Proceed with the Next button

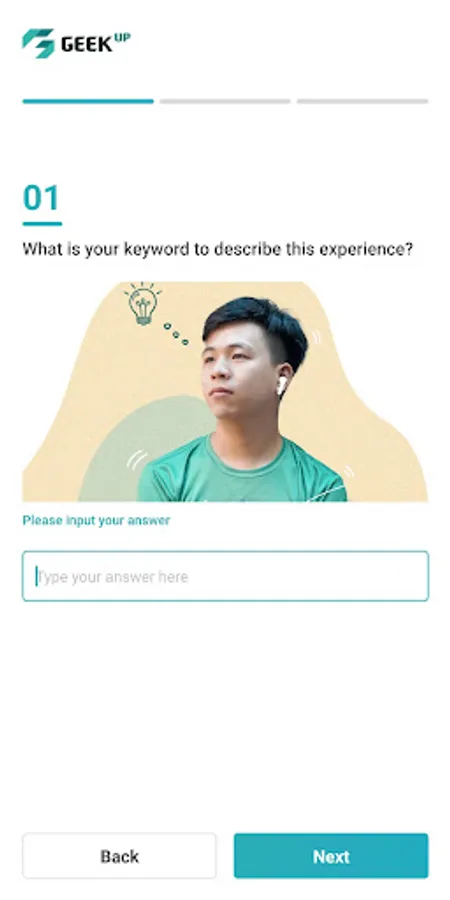click(331, 856)
